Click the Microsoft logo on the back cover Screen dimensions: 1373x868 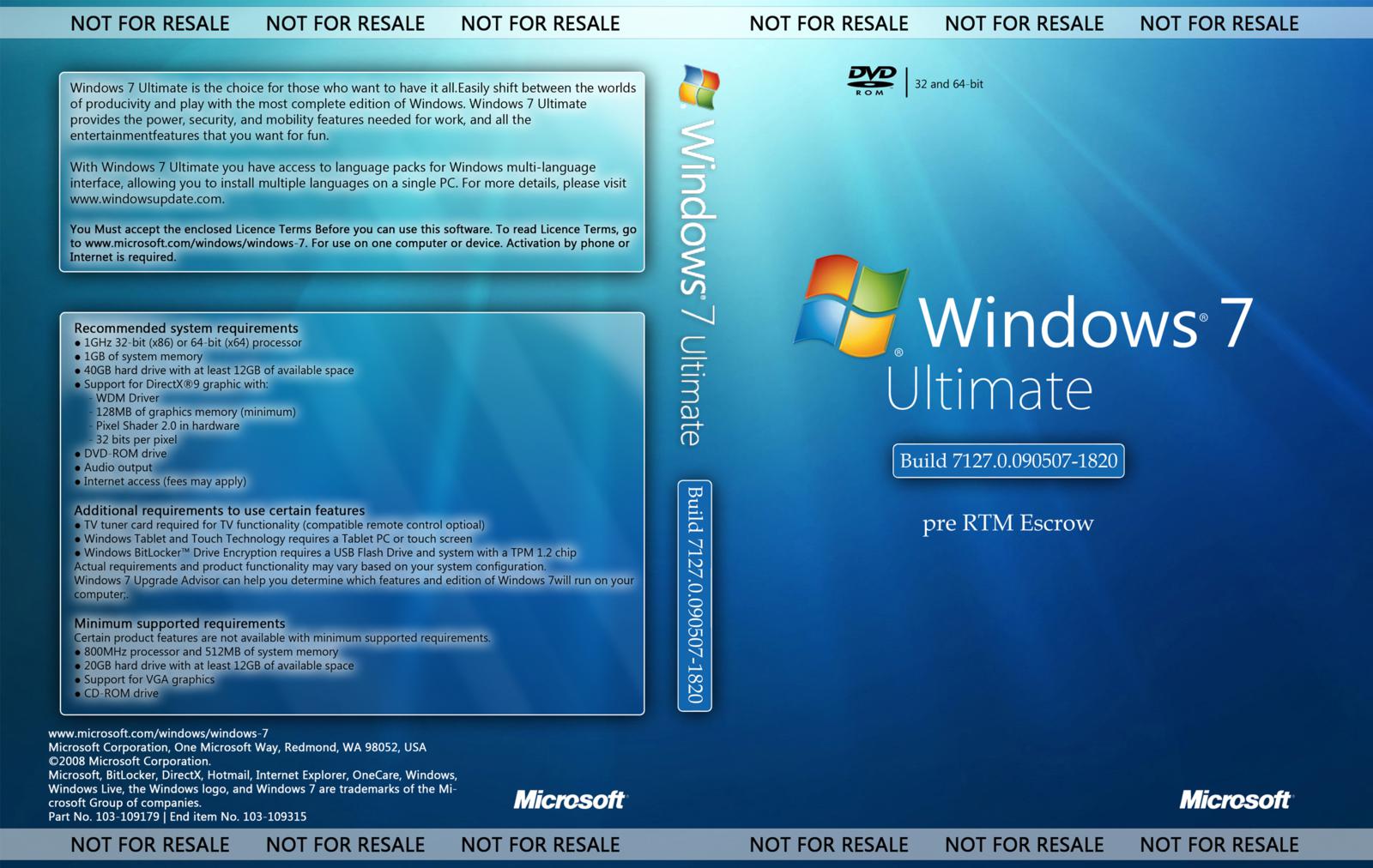coord(570,799)
